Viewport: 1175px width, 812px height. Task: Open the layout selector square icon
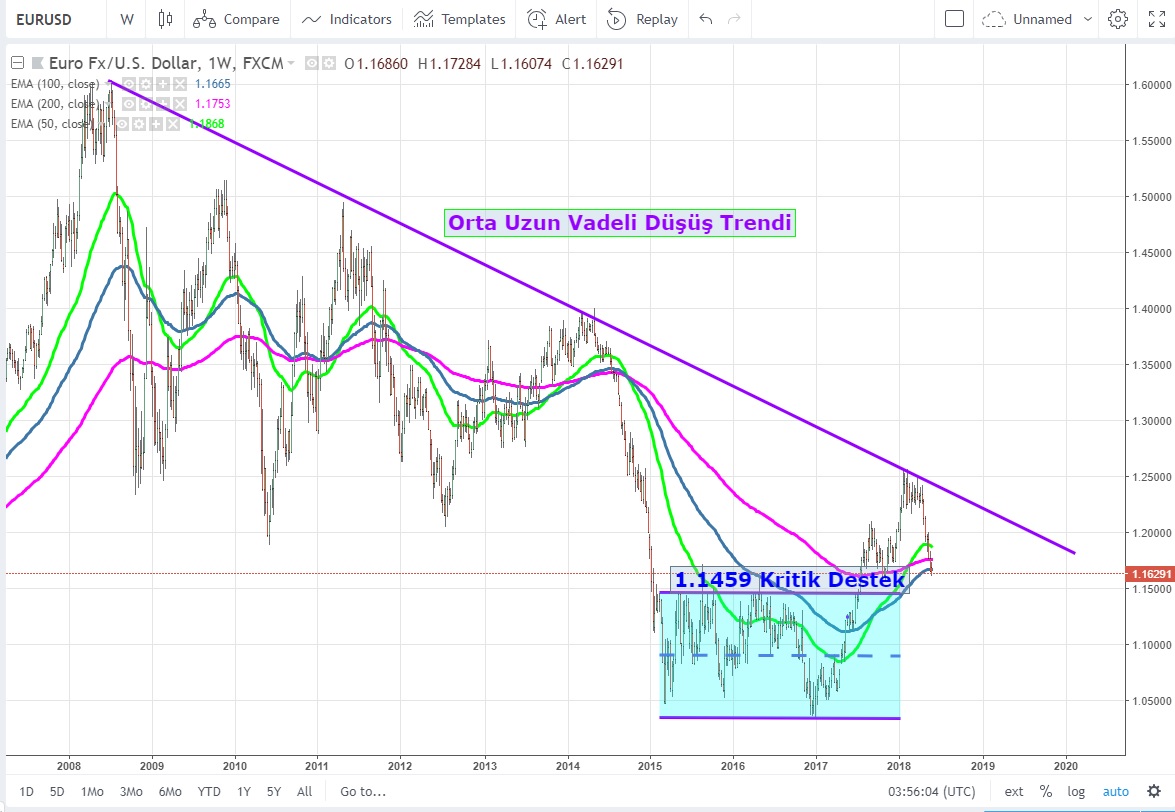click(954, 19)
